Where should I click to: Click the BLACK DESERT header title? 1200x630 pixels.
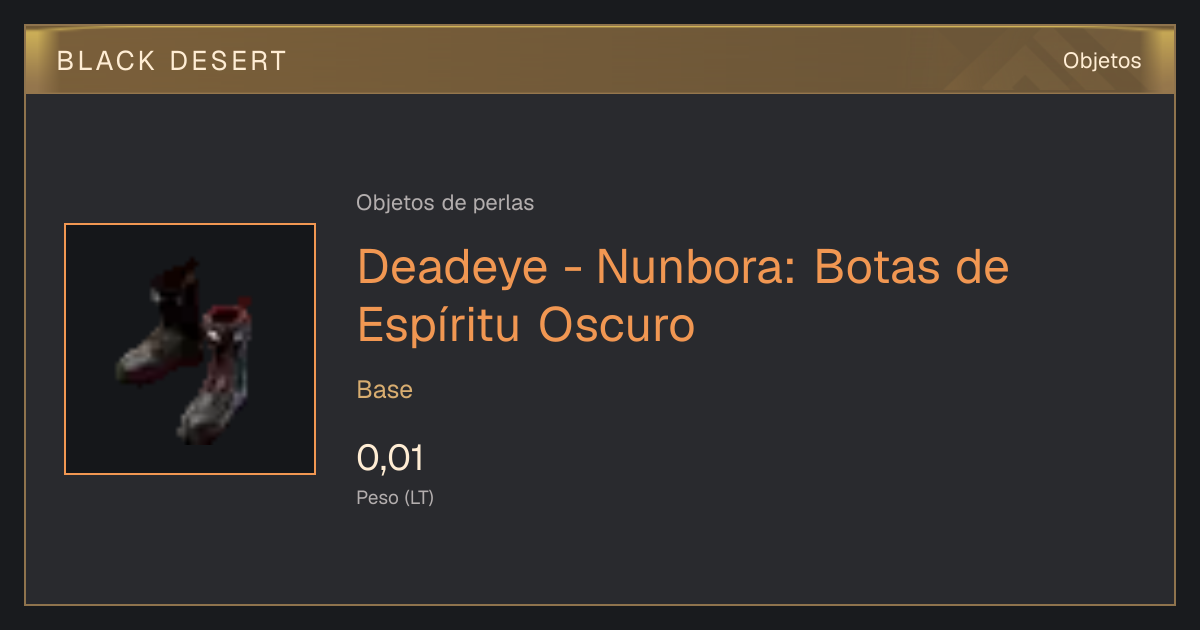[x=172, y=61]
